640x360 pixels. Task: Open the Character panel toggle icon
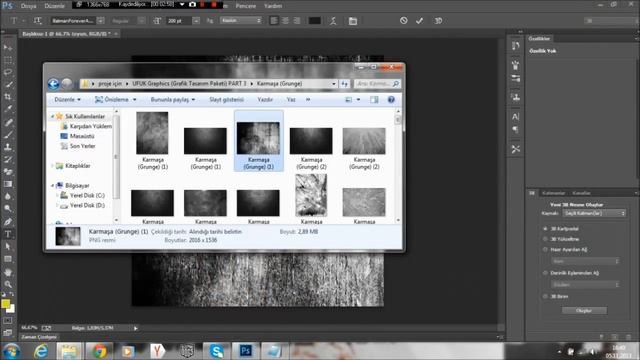(x=353, y=21)
